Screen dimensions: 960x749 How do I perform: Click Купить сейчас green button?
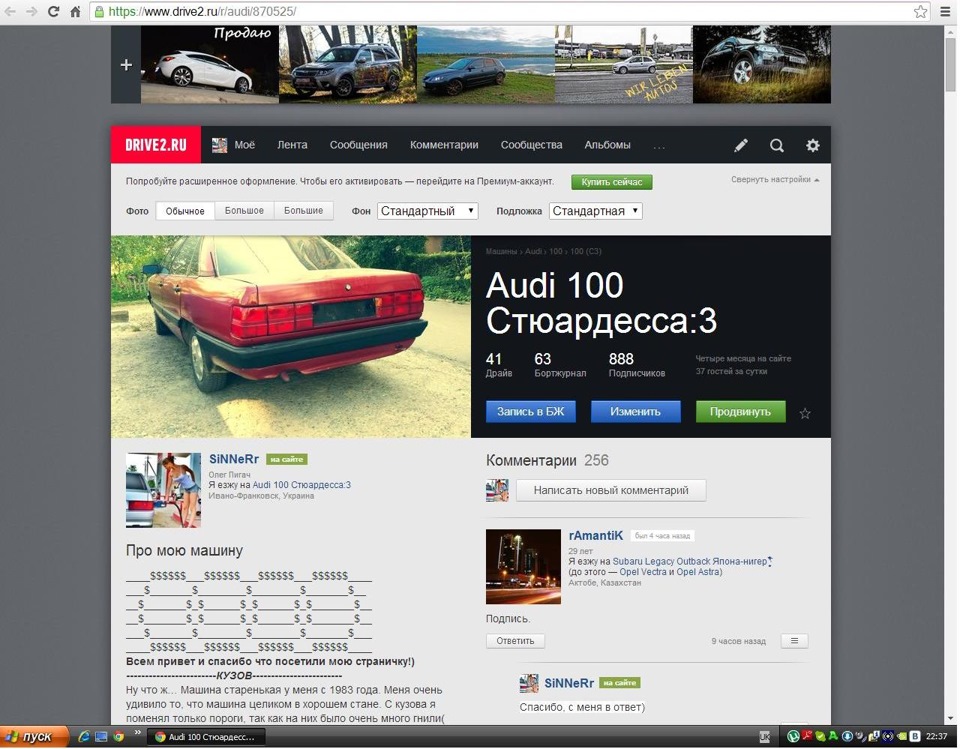click(x=612, y=182)
